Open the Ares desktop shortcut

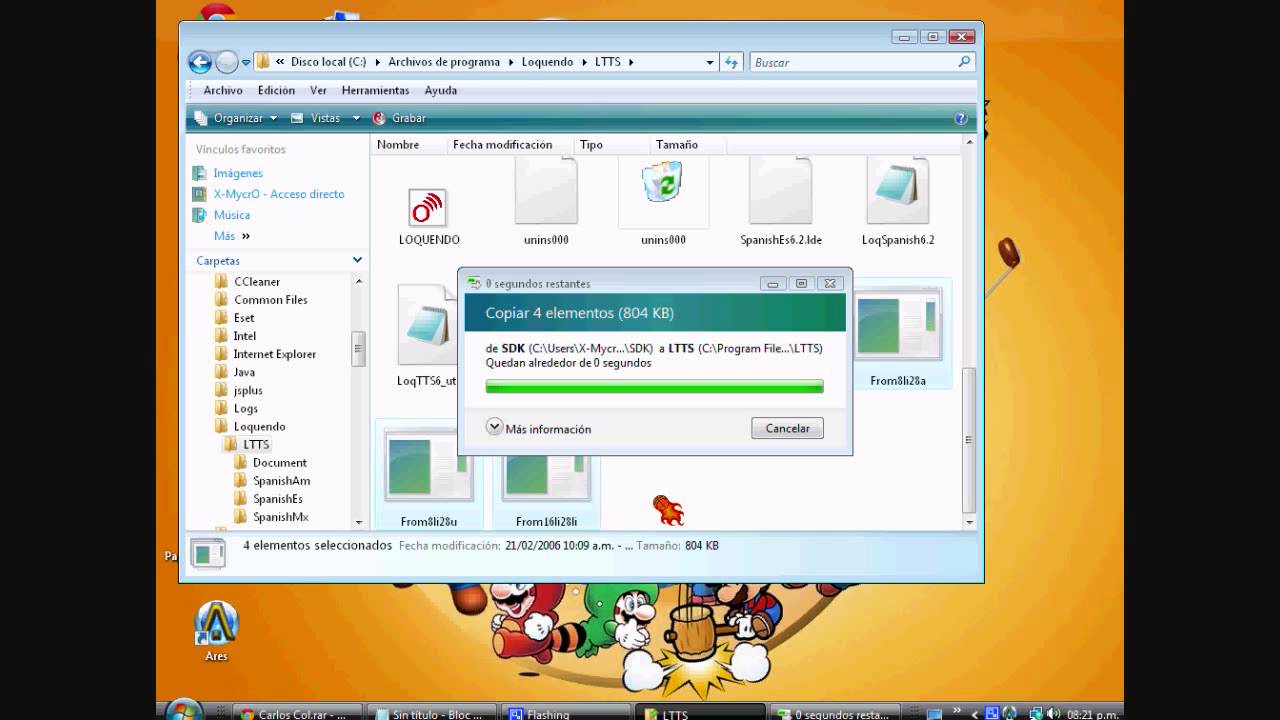[x=217, y=631]
